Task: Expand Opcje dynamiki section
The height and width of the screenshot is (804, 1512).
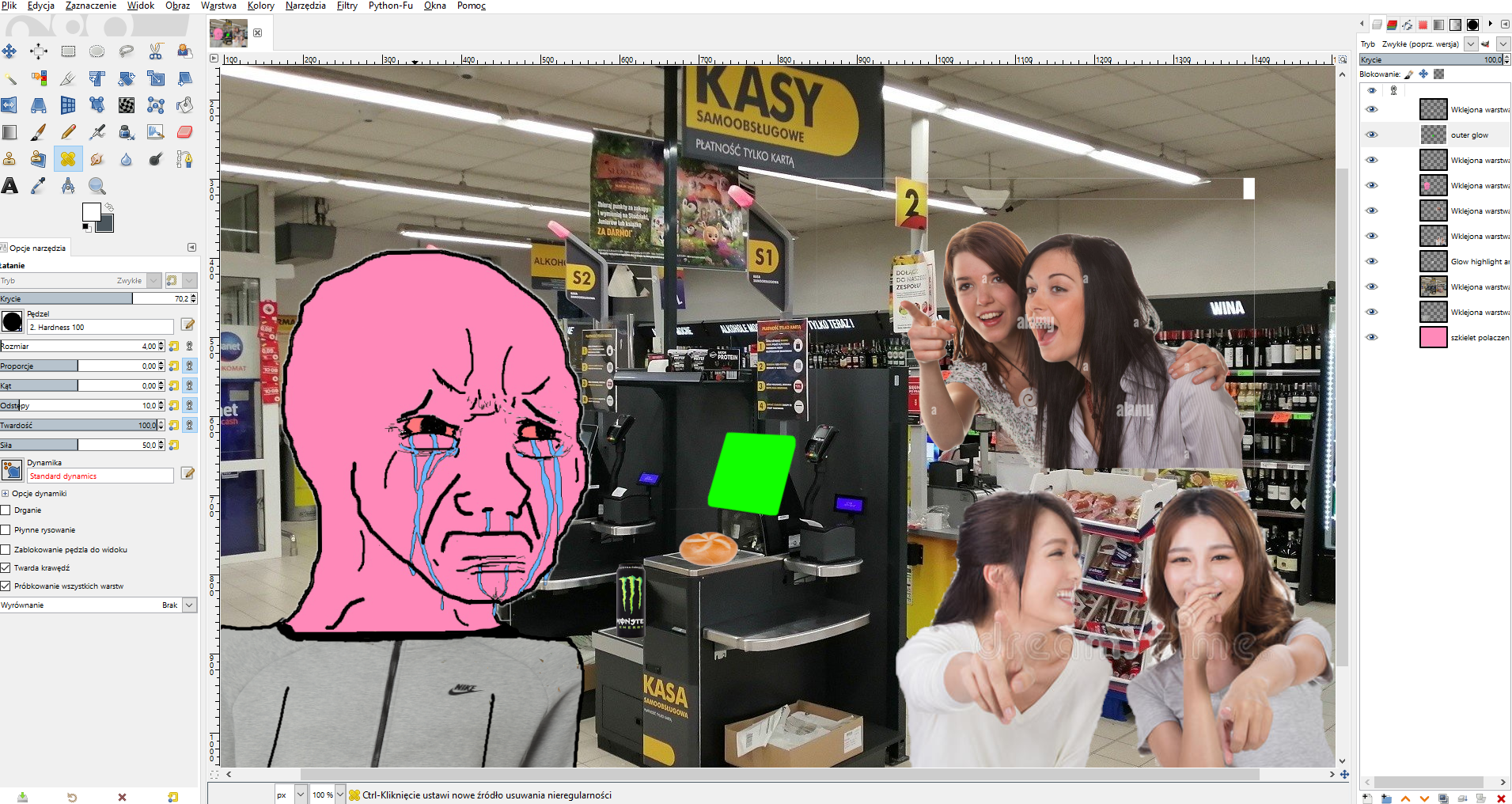Action: tap(5, 494)
